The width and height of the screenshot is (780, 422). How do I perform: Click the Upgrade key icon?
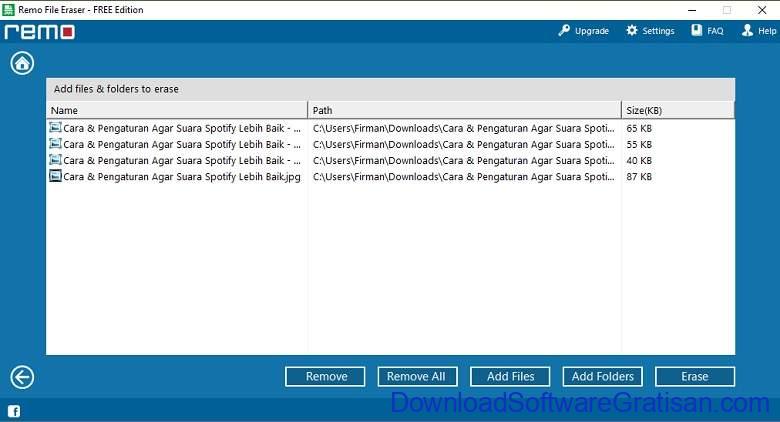pyautogui.click(x=564, y=30)
